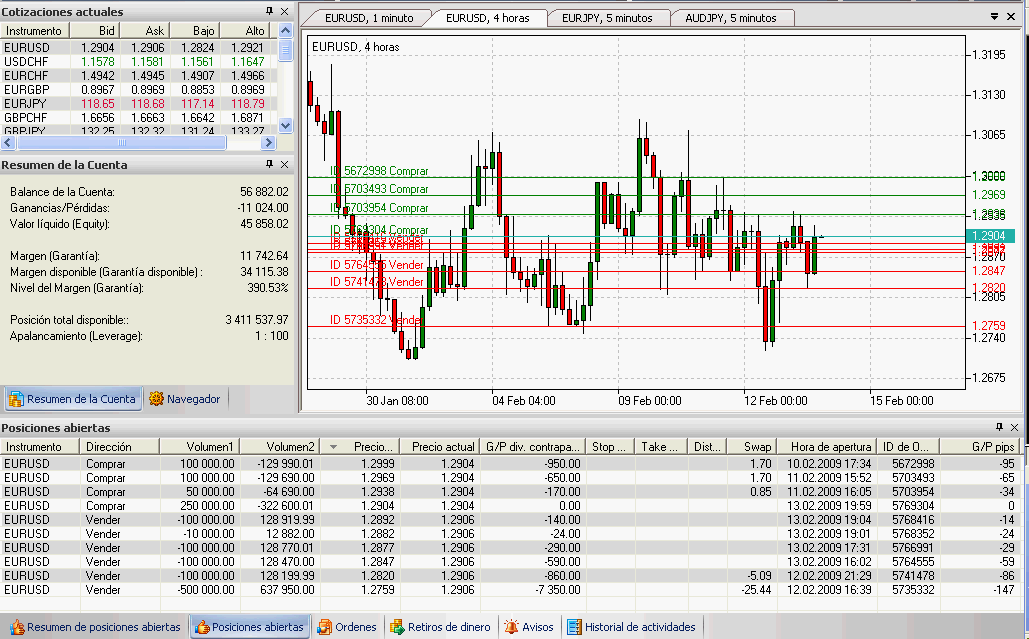Open Retiros de dinero icon tab
This screenshot has width=1029, height=639.
(397, 627)
